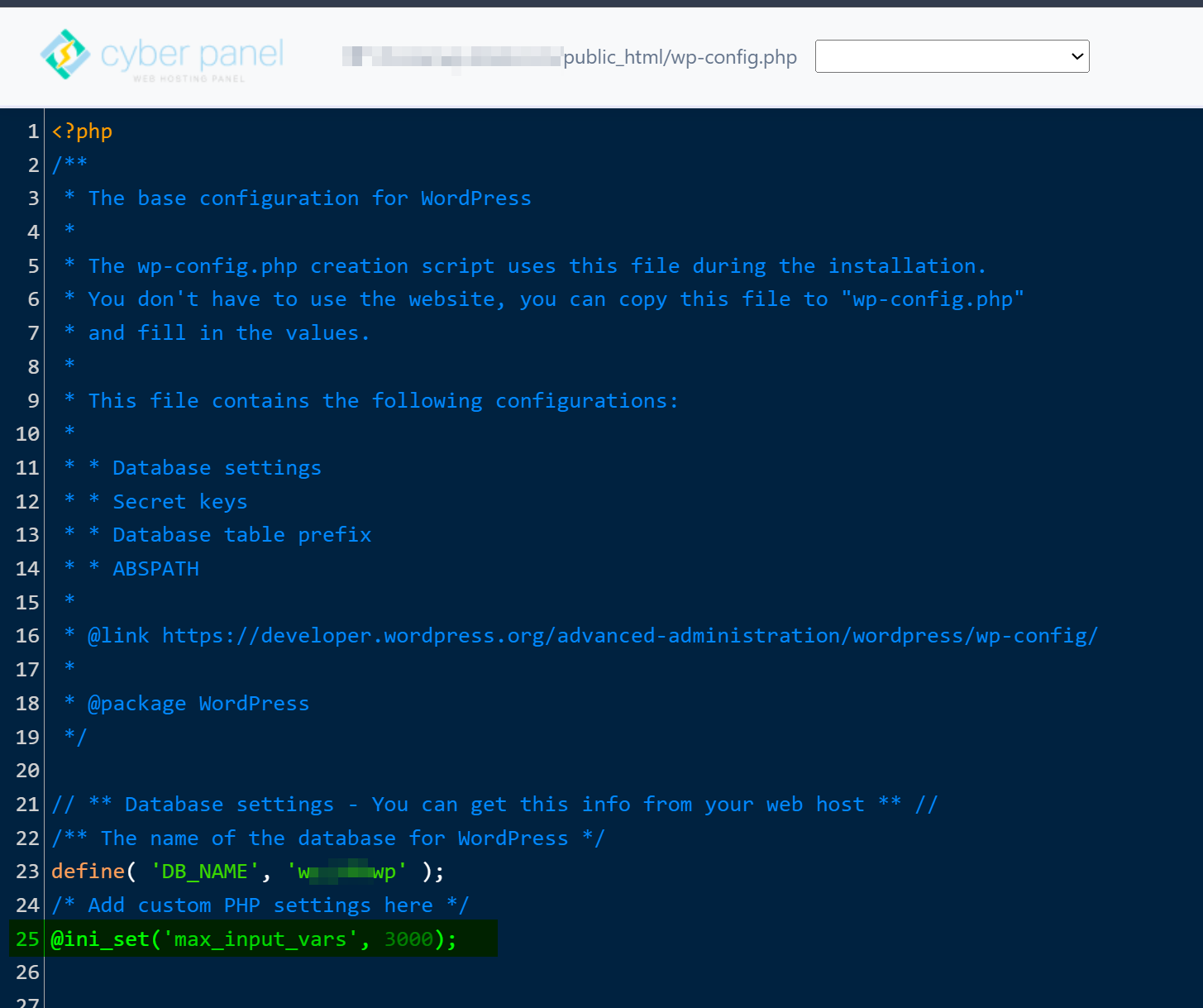Click the "Secret keys" comment text
This screenshot has height=1008, width=1203.
click(179, 502)
